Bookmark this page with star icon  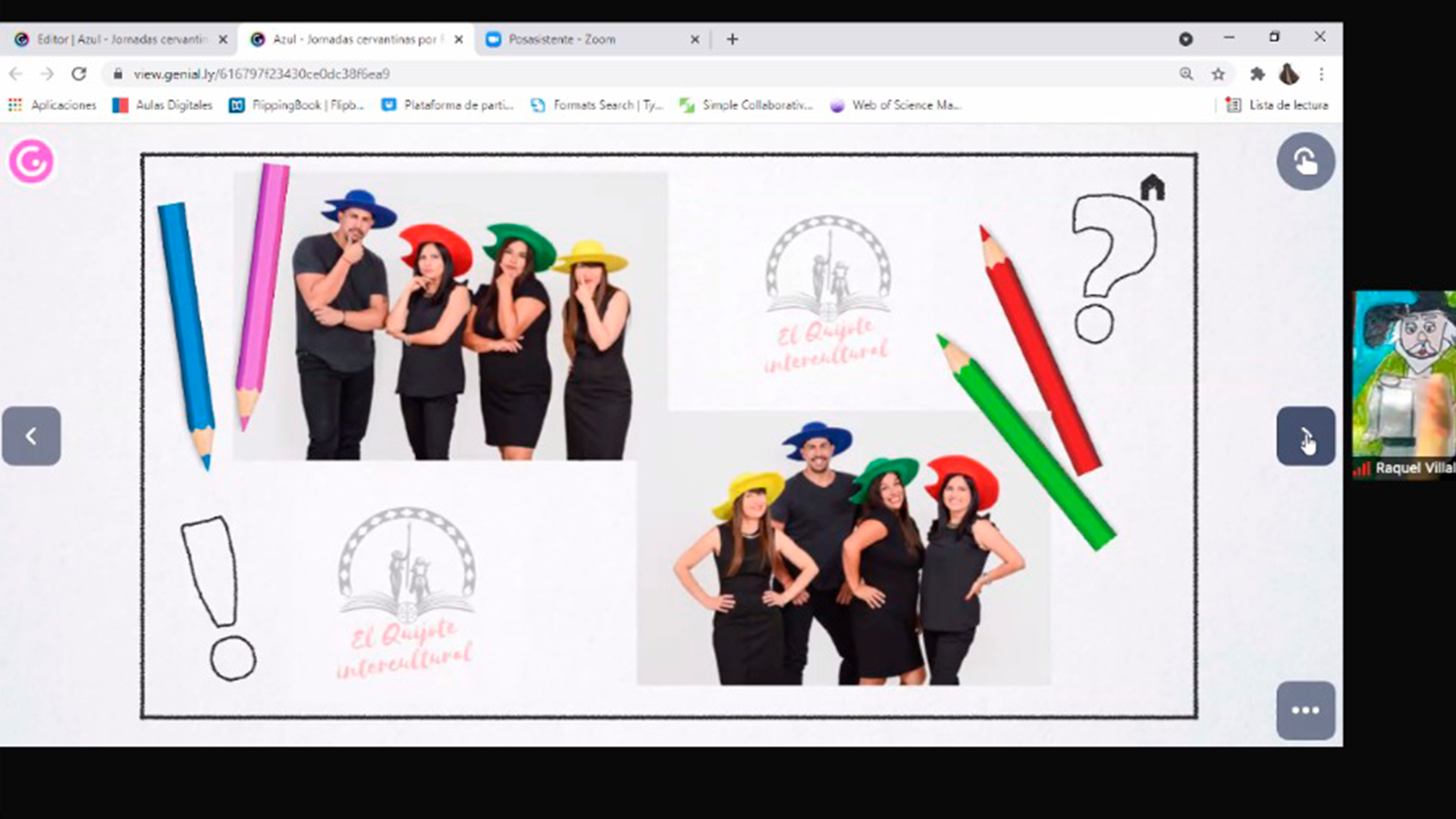(x=1218, y=74)
